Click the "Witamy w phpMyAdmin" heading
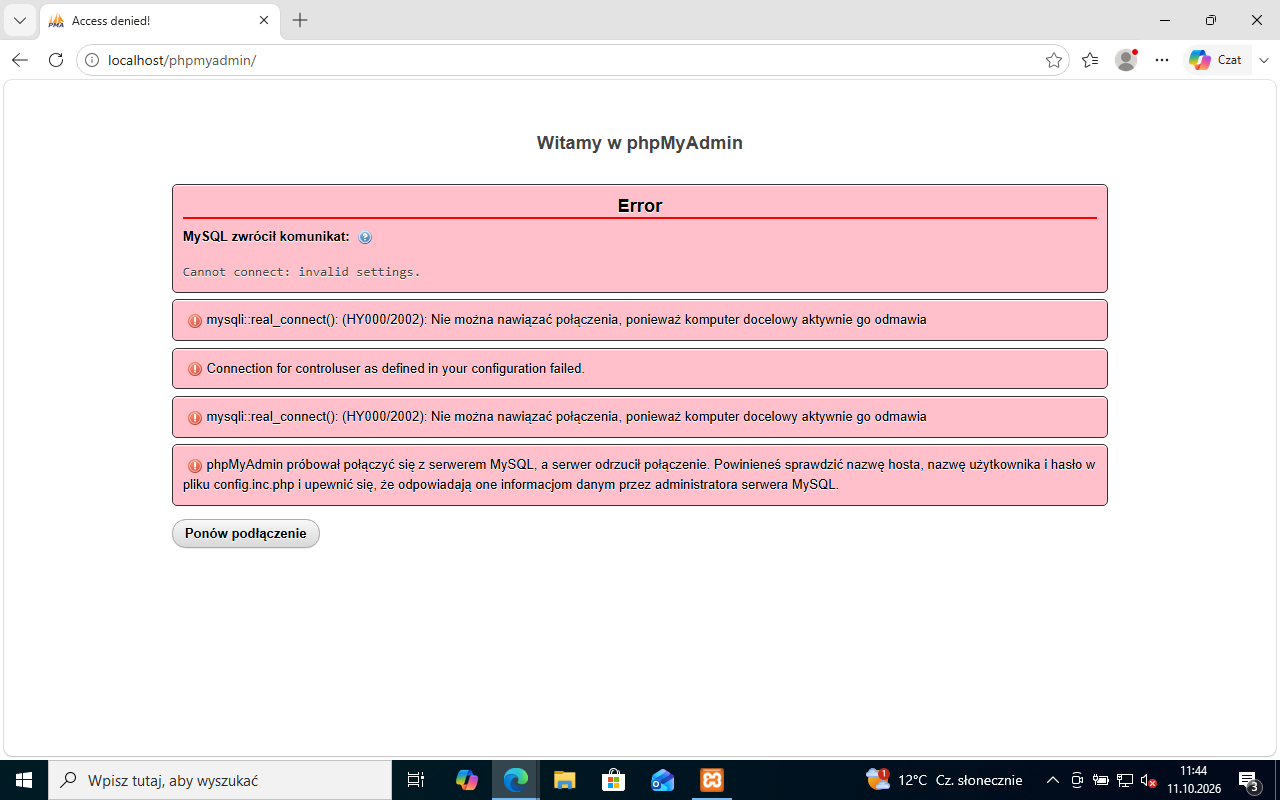This screenshot has height=800, width=1280. 640,143
